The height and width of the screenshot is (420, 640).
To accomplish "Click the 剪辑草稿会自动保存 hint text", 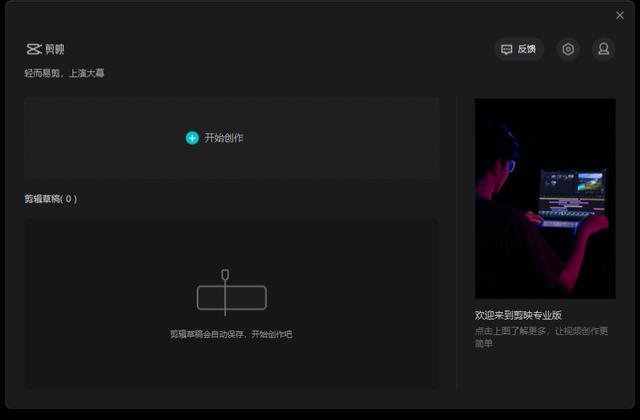I will click(x=231, y=334).
